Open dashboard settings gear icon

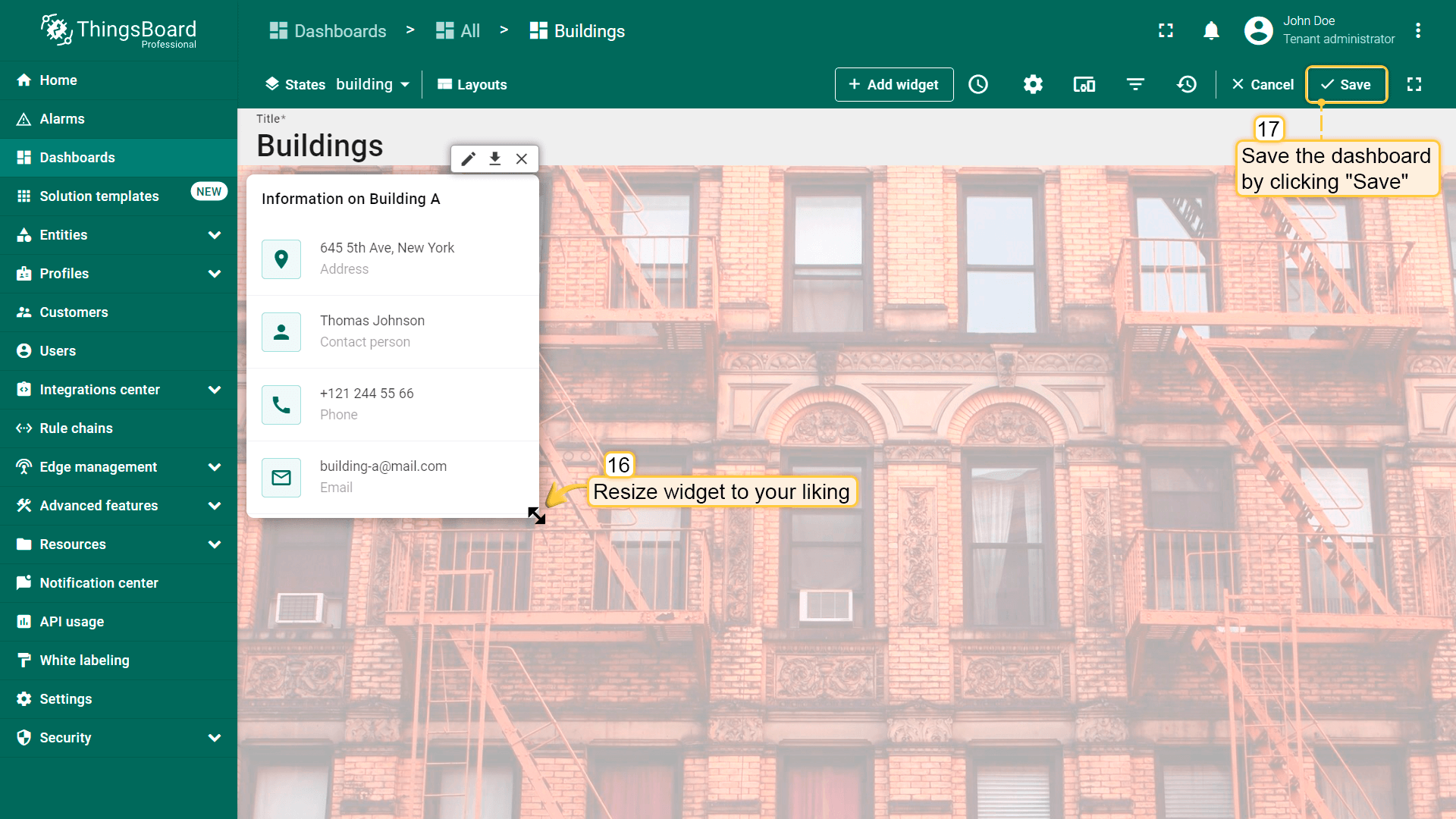pos(1033,84)
